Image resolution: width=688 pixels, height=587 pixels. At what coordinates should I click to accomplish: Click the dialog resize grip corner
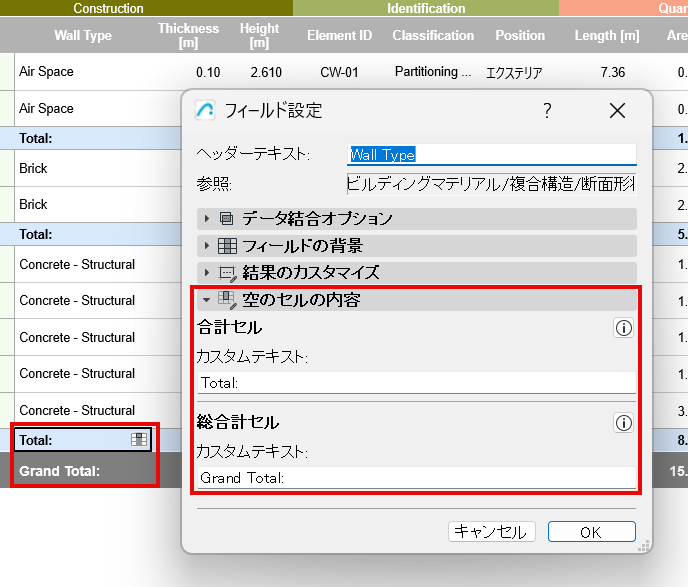pos(643,546)
